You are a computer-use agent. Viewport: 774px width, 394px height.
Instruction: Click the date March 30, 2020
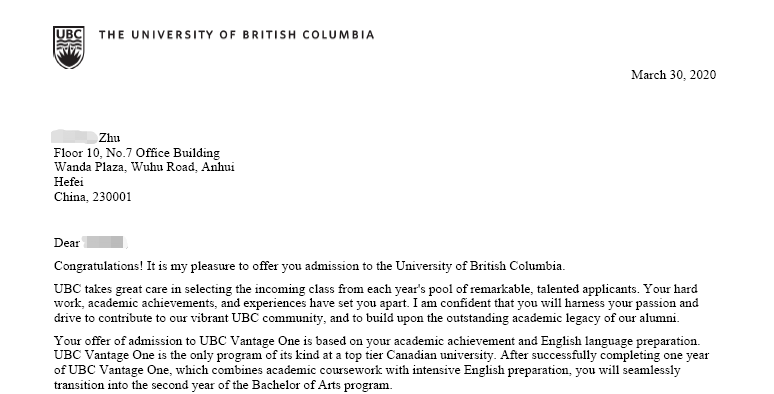[x=673, y=75]
